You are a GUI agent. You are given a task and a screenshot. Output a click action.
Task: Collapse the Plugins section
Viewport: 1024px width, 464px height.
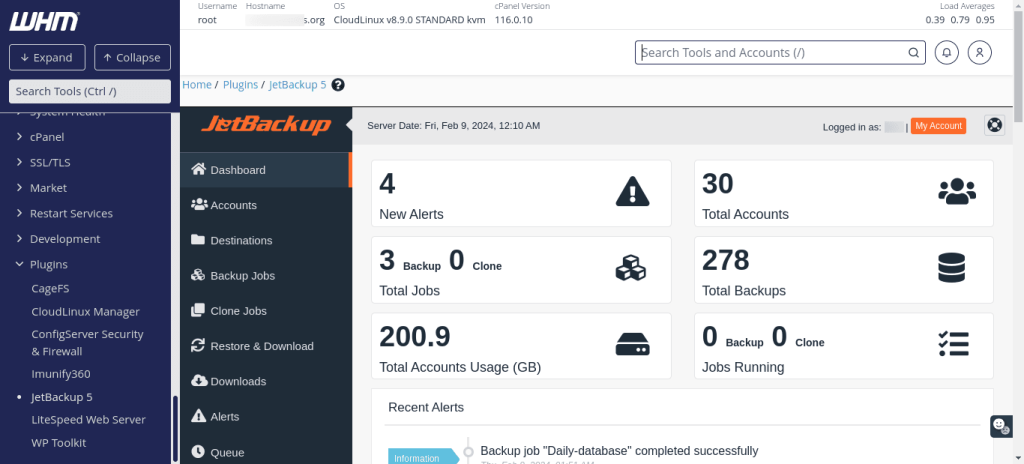point(48,264)
